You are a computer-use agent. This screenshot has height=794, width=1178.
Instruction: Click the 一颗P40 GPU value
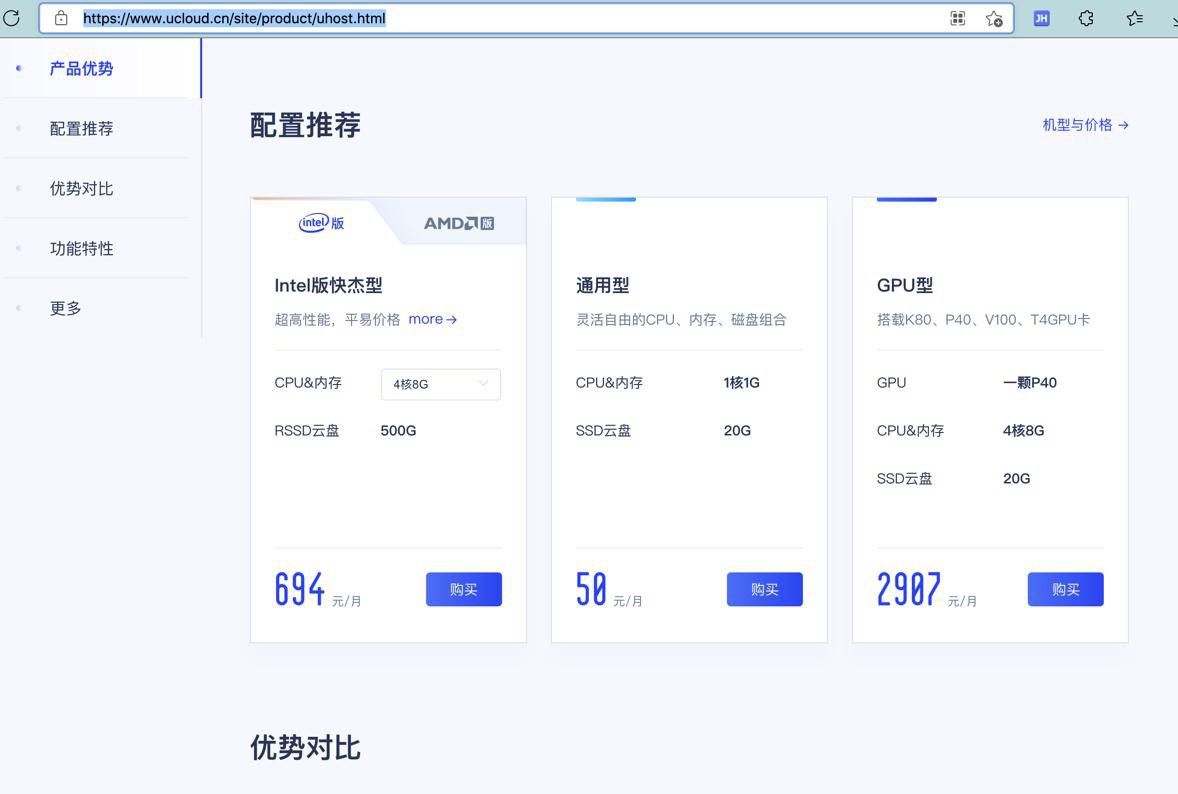tap(1030, 382)
